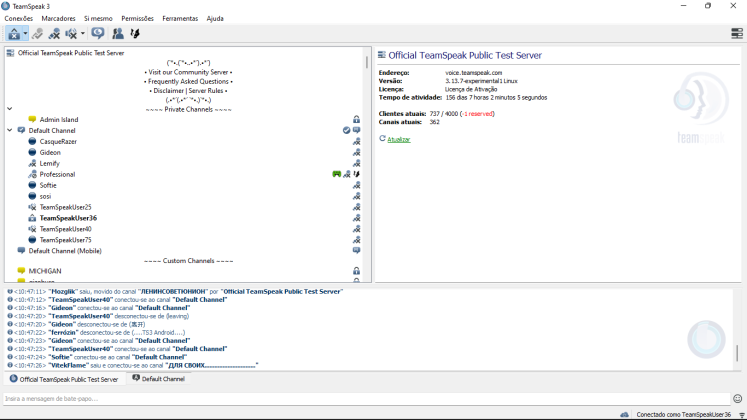Focus the chat message input field
The width and height of the screenshot is (747, 420).
(x=366, y=399)
